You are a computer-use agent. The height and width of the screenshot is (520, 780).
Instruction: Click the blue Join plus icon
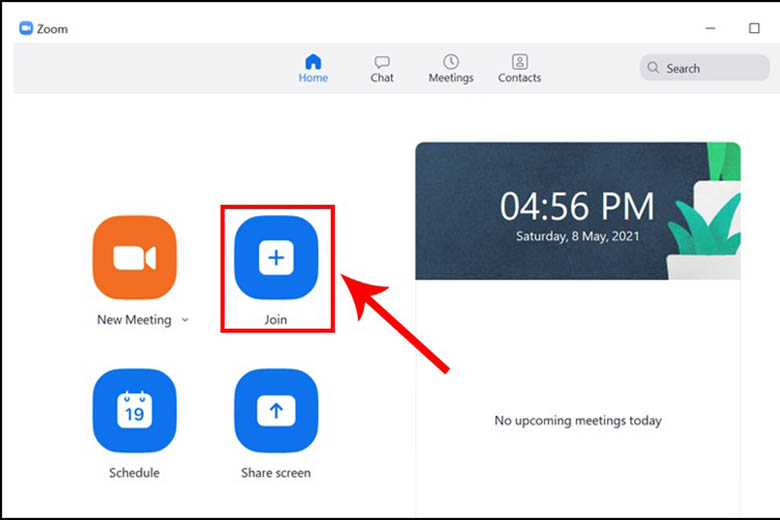(276, 257)
